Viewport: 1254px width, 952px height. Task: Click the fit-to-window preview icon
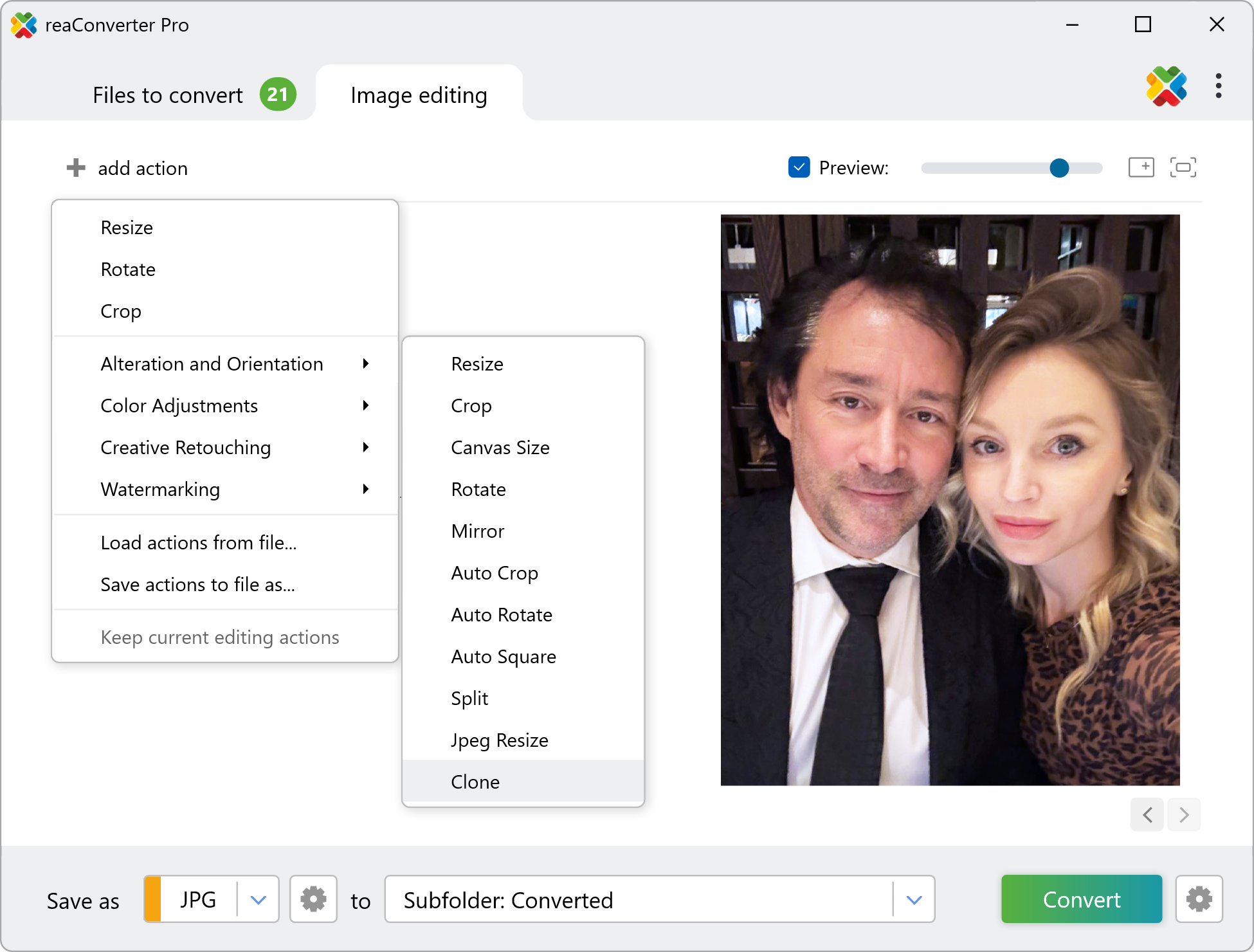(1183, 167)
